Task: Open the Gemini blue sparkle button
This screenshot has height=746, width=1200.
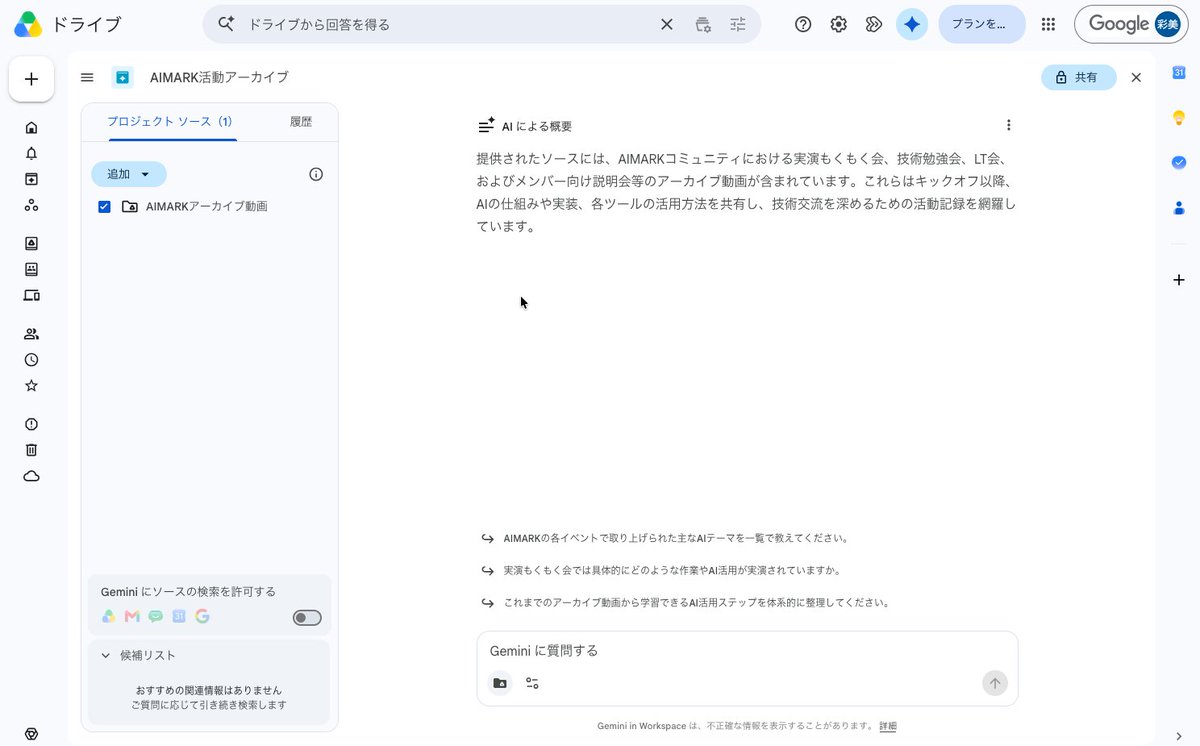Action: tap(912, 24)
